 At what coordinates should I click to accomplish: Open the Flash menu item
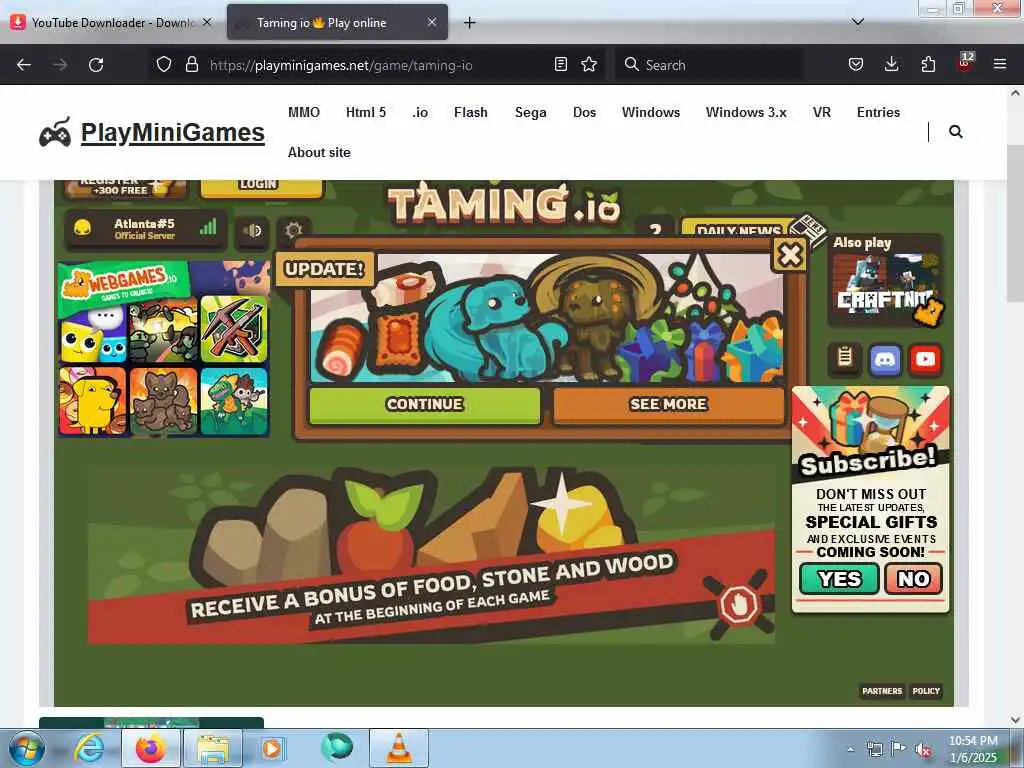tap(471, 112)
